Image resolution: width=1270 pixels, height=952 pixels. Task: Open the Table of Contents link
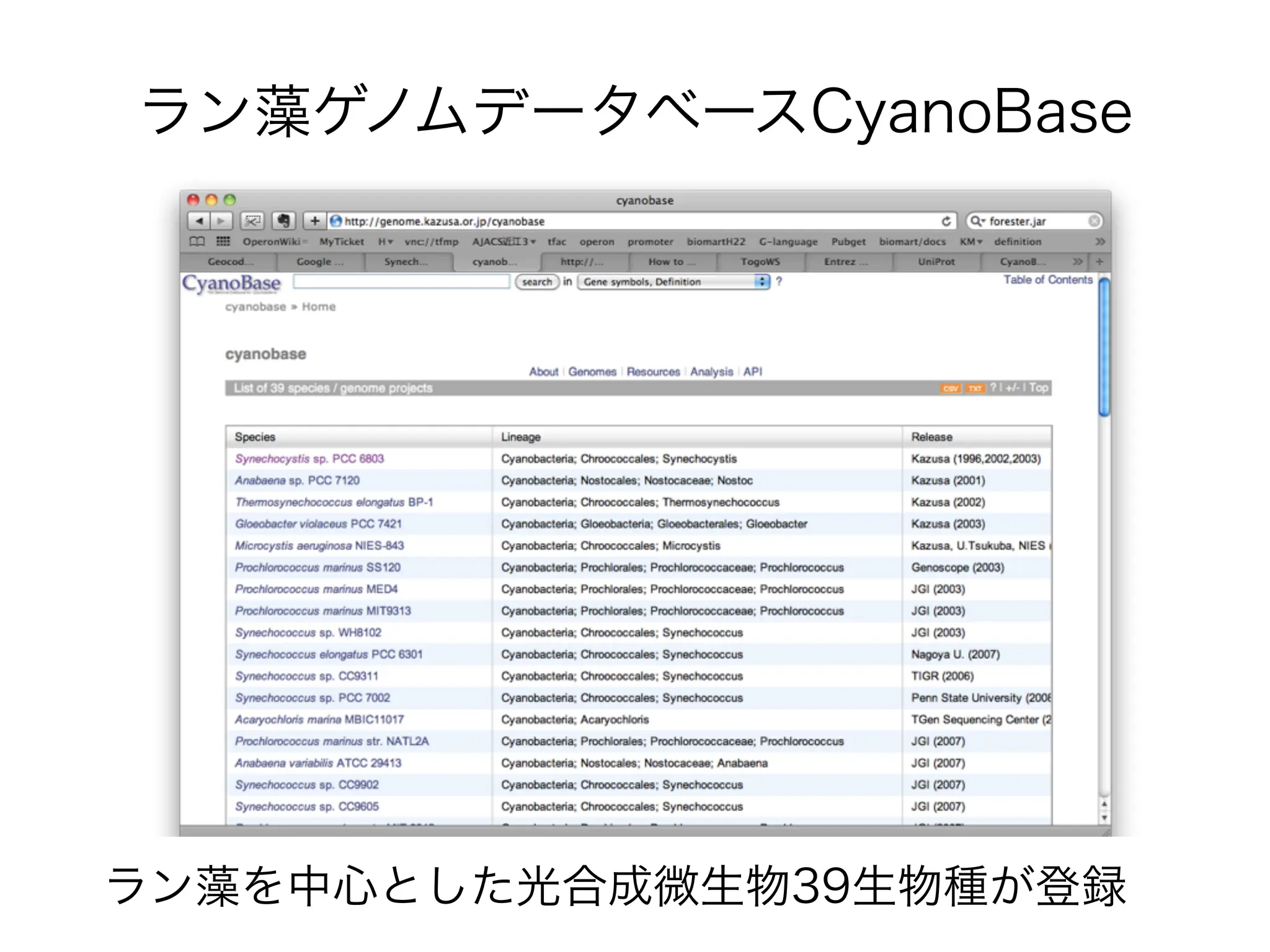[x=1048, y=280]
